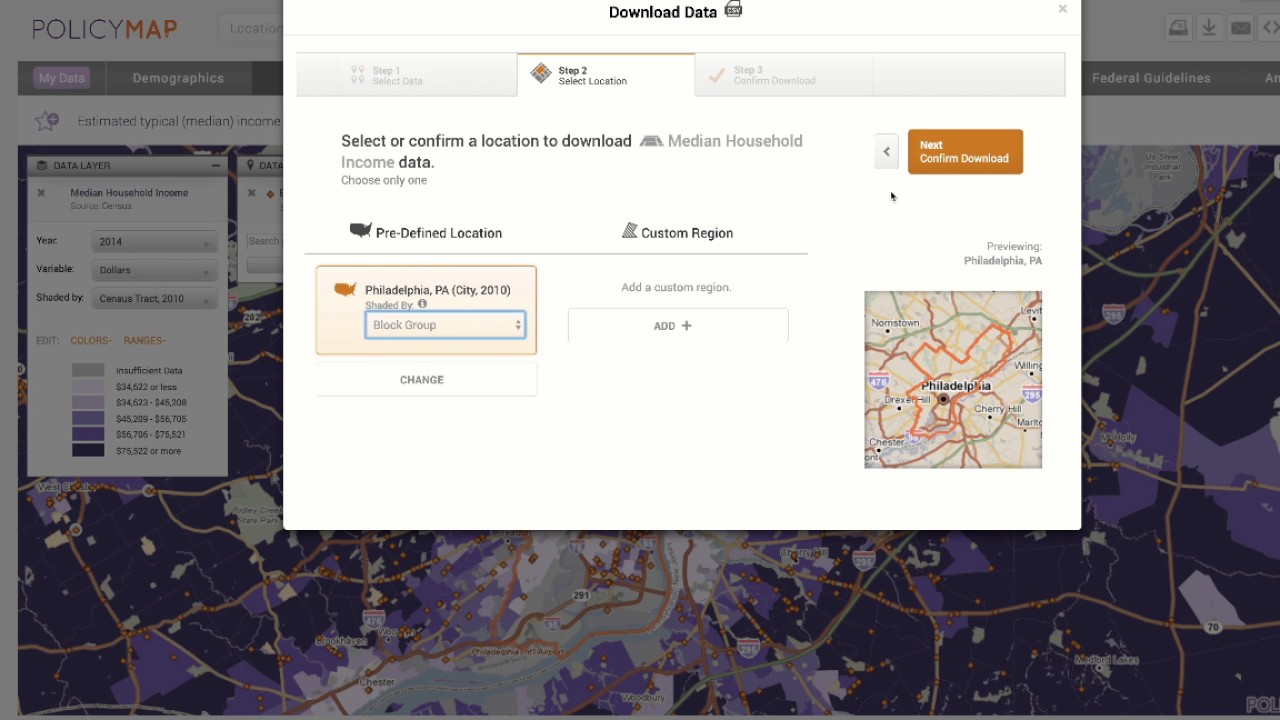Image resolution: width=1280 pixels, height=720 pixels.
Task: Open the Year 2014 dropdown
Action: [x=154, y=241]
